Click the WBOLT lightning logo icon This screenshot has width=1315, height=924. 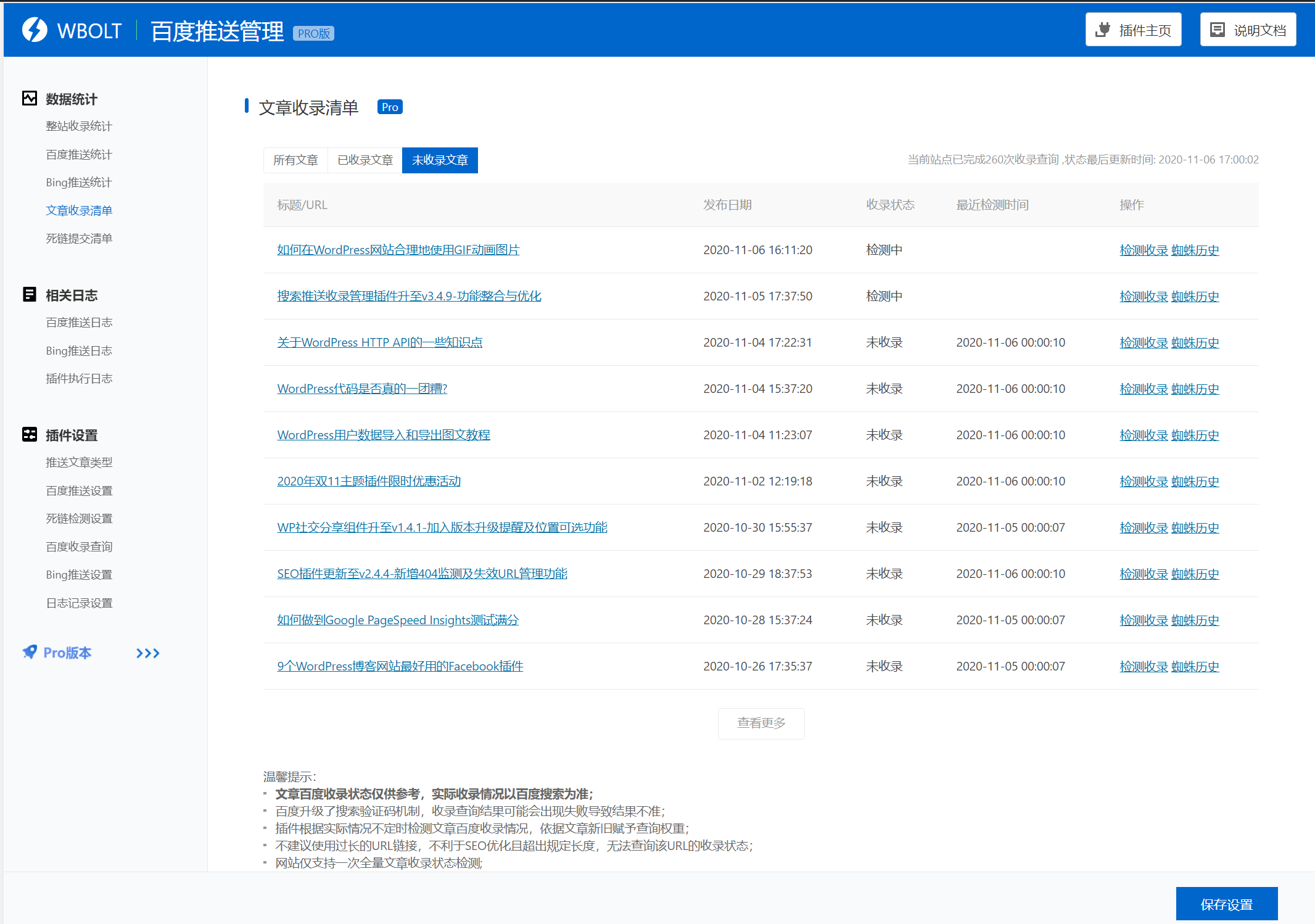pos(35,30)
